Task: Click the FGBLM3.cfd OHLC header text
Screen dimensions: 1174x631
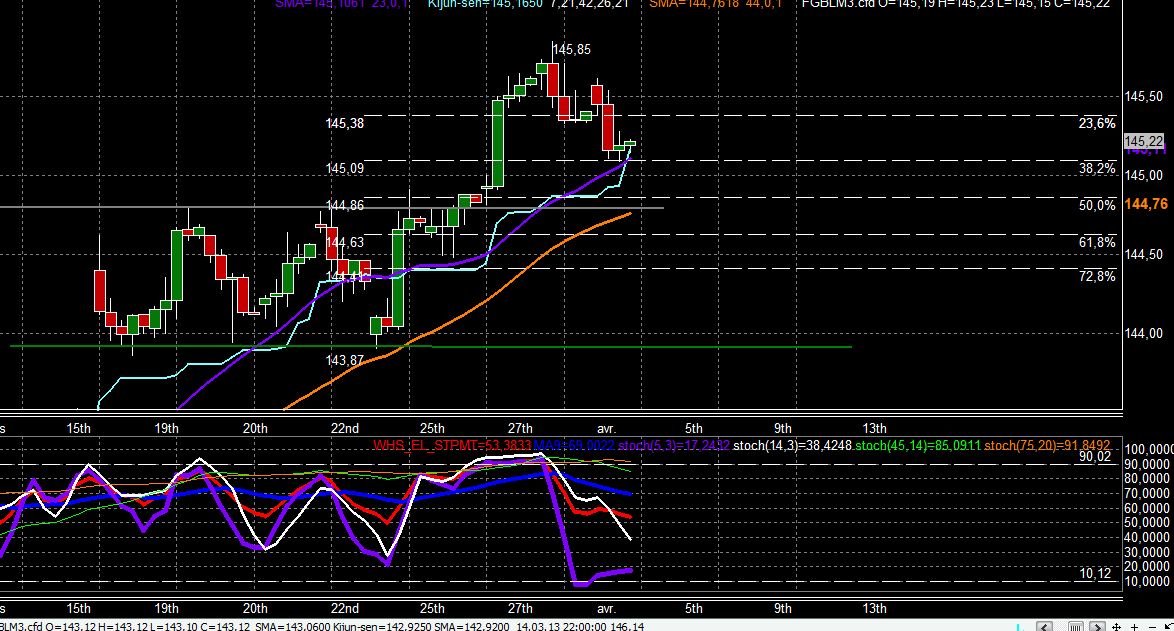Action: tap(955, 4)
